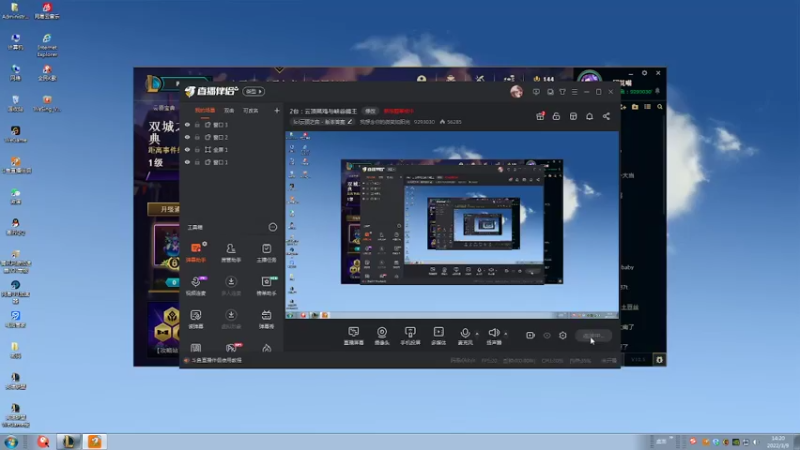Image resolution: width=800 pixels, height=450 pixels.
Task: Switch to the League of Legends taskbar icon
Action: tap(68, 441)
